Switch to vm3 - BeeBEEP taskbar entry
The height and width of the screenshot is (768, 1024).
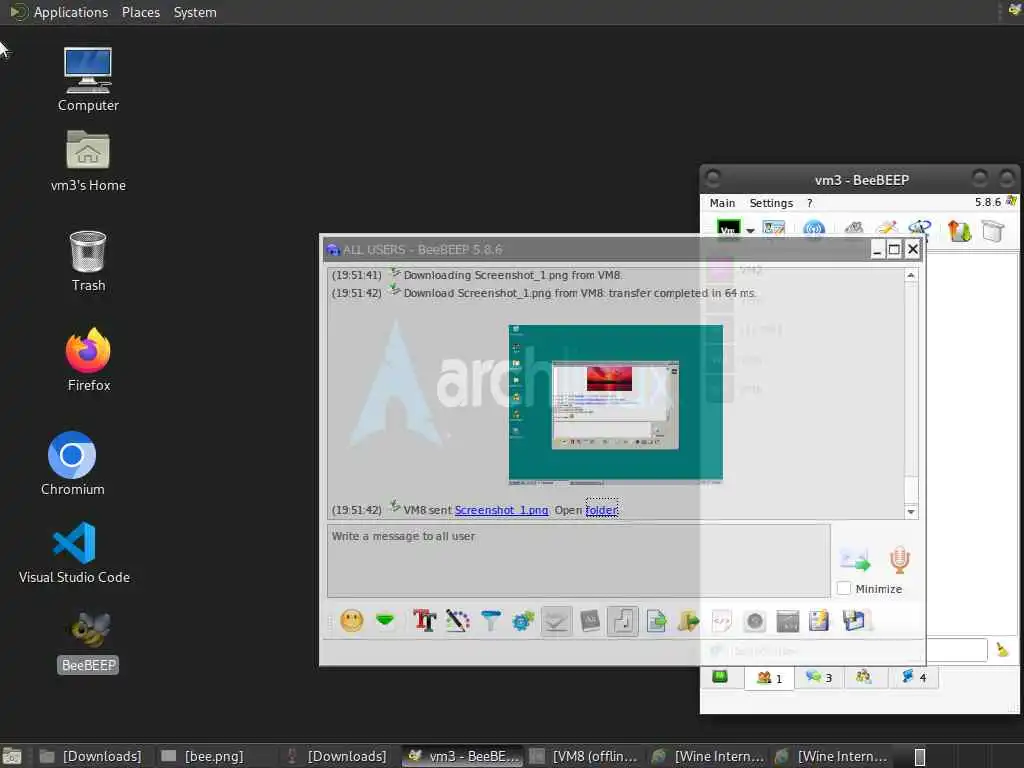[464, 756]
